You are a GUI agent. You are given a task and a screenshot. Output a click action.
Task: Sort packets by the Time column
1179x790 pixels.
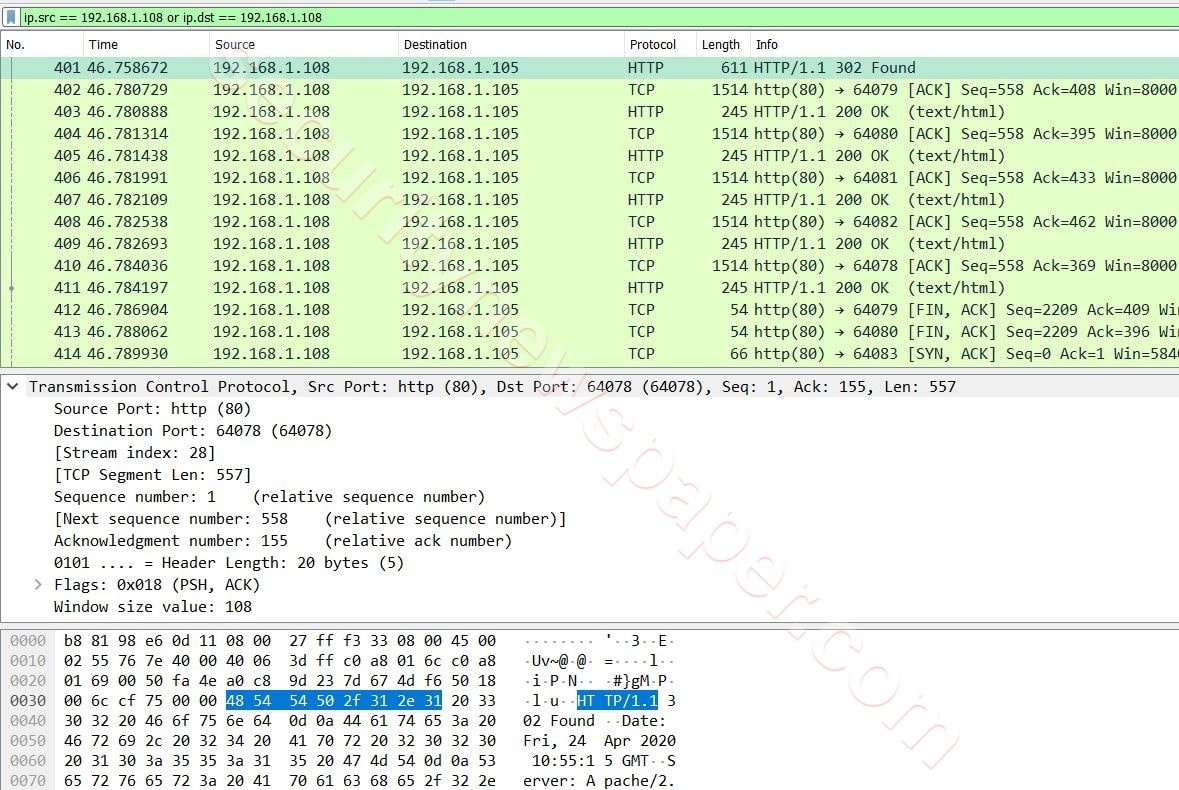[x=146, y=44]
